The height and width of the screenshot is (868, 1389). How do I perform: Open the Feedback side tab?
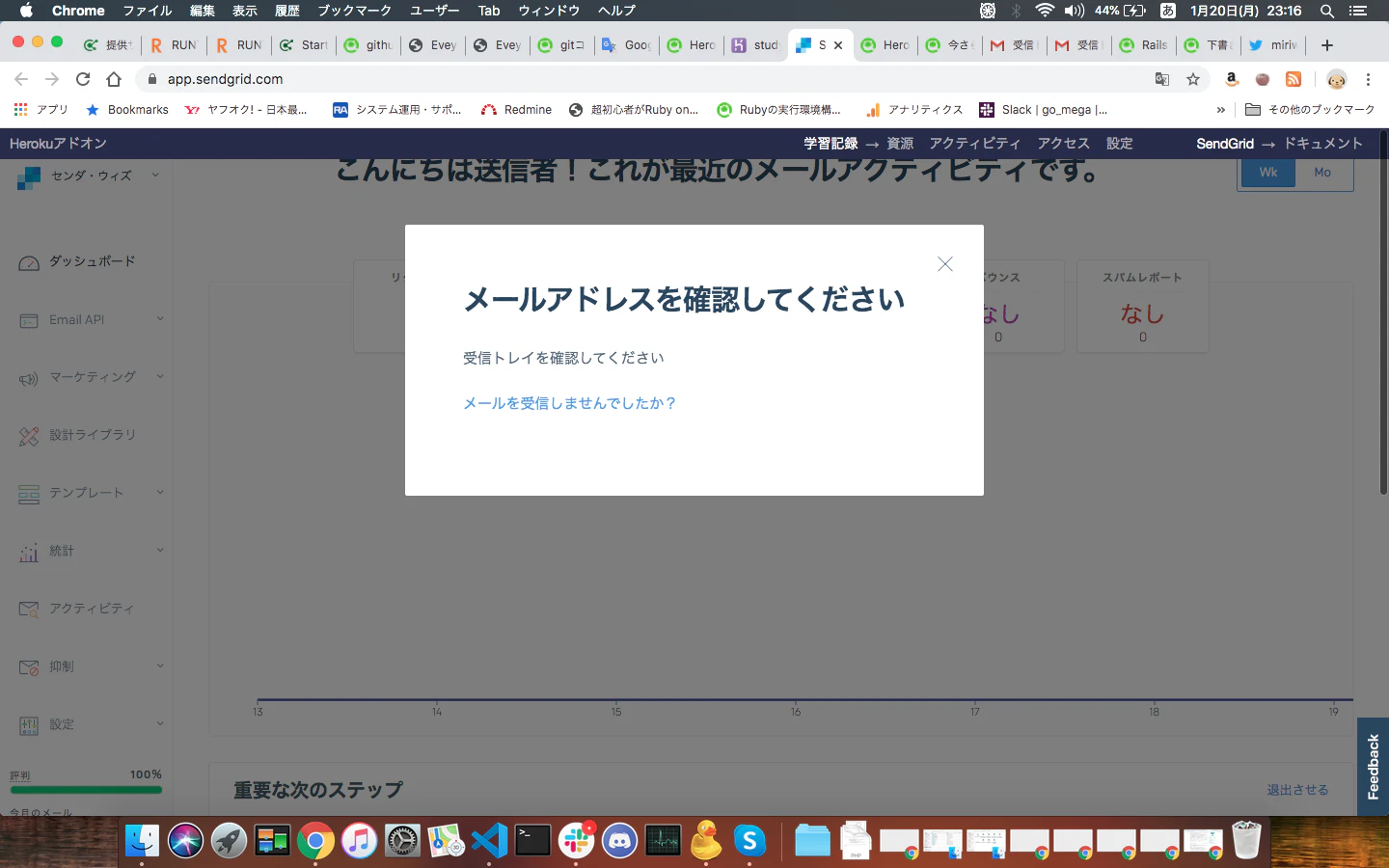click(x=1373, y=767)
